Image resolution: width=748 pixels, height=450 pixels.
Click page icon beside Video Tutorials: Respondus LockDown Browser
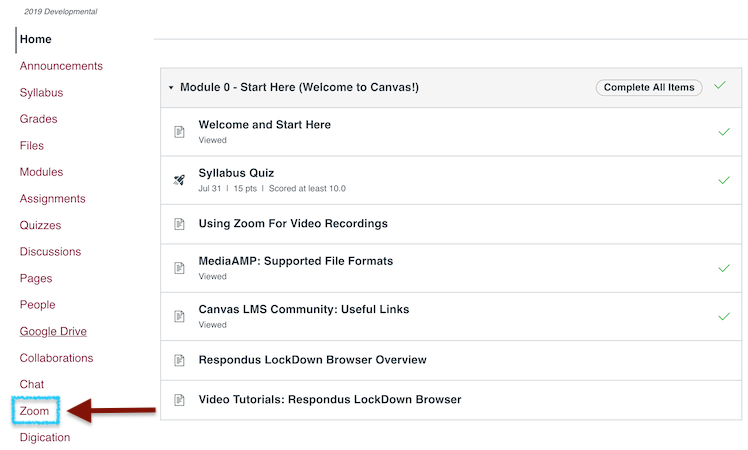(179, 400)
